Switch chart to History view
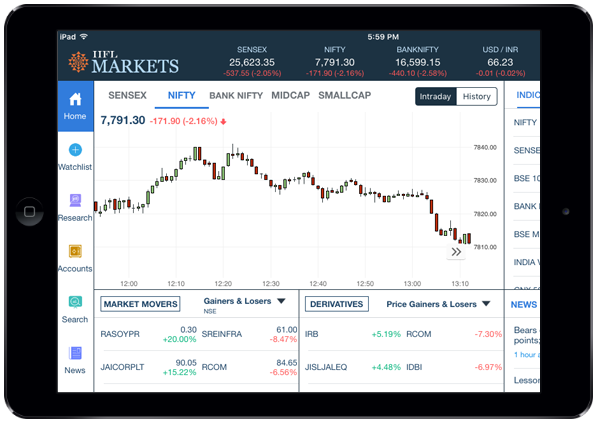 coord(477,97)
